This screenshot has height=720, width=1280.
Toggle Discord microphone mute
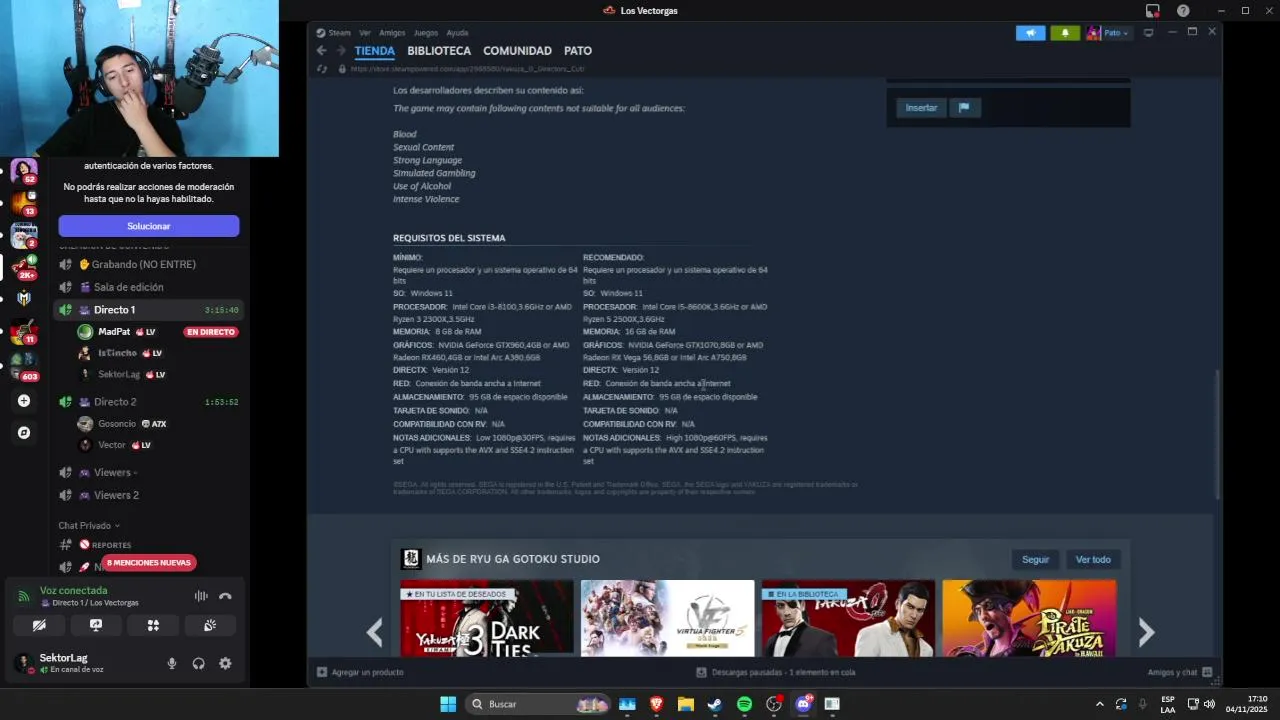(172, 663)
